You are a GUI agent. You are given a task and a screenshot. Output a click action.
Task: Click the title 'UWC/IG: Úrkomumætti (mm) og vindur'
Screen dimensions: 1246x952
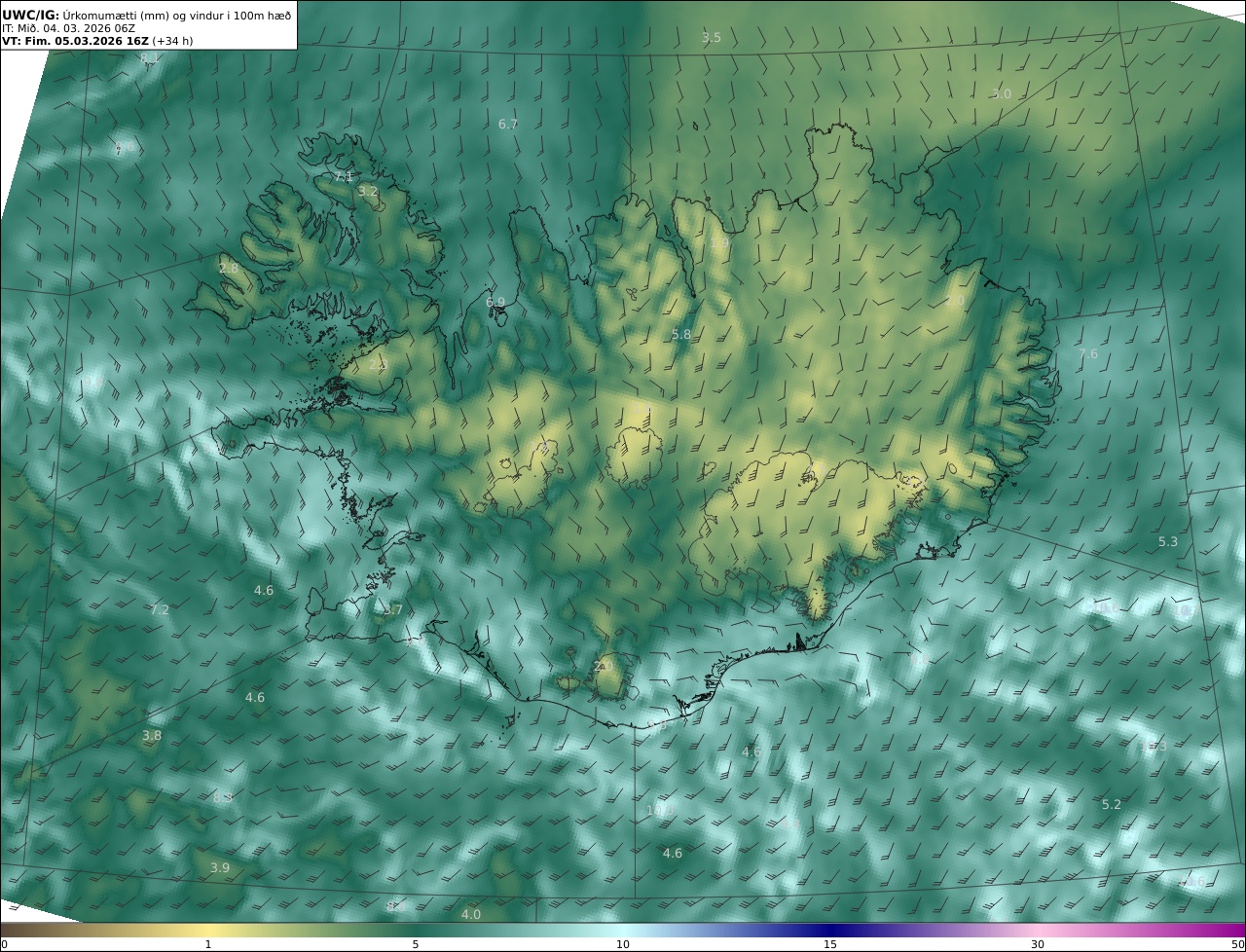click(147, 15)
